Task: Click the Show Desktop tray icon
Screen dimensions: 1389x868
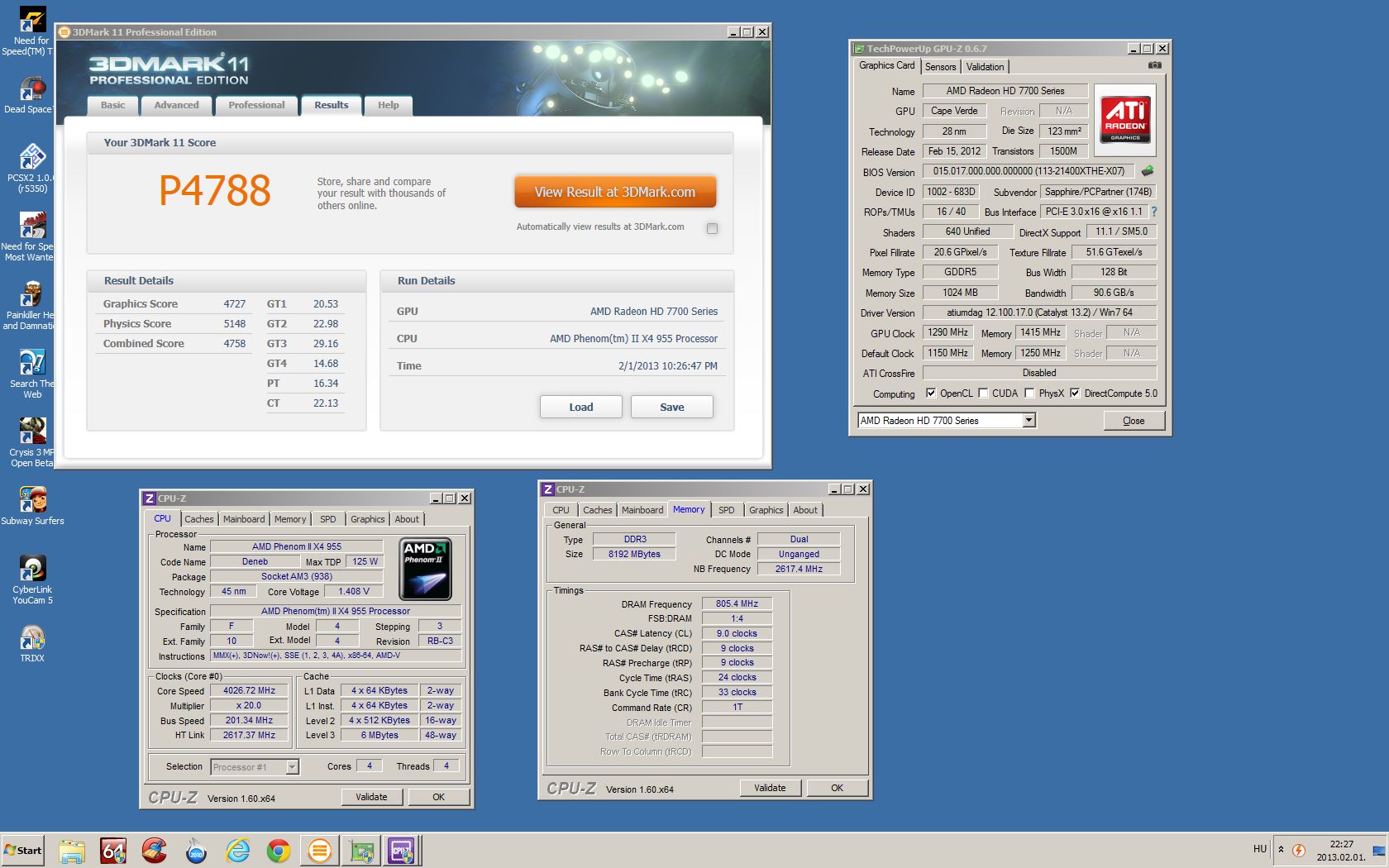Action: click(1379, 851)
